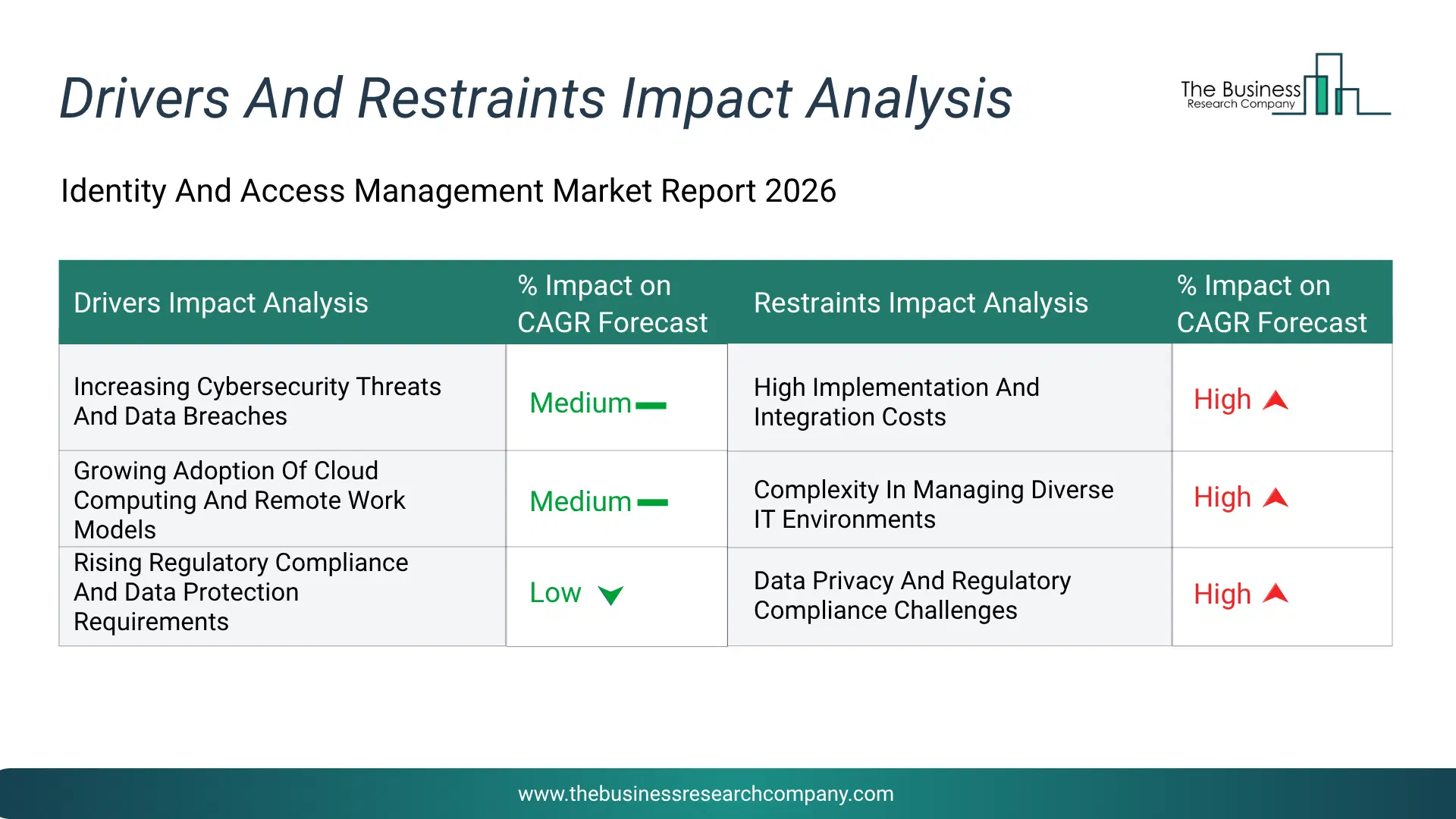
Task: Click 'High' text for Data Privacy row
Action: pos(1222,595)
